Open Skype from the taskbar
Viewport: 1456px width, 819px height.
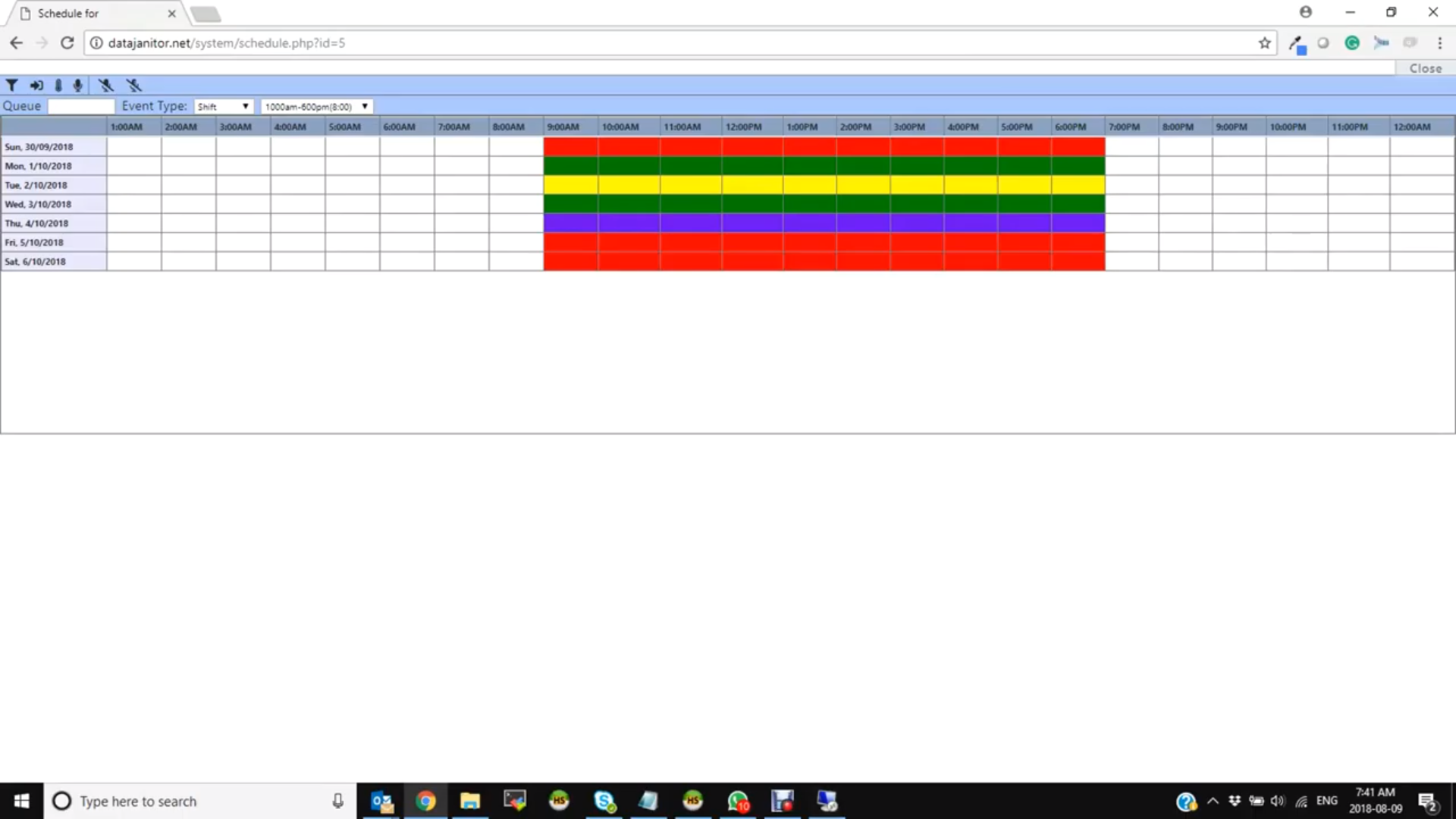click(x=604, y=801)
